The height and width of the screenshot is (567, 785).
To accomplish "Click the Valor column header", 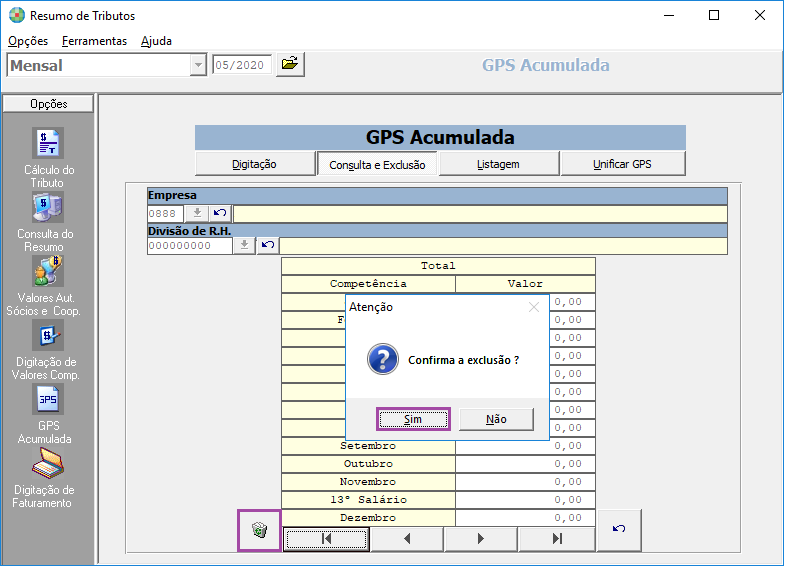I will click(526, 284).
